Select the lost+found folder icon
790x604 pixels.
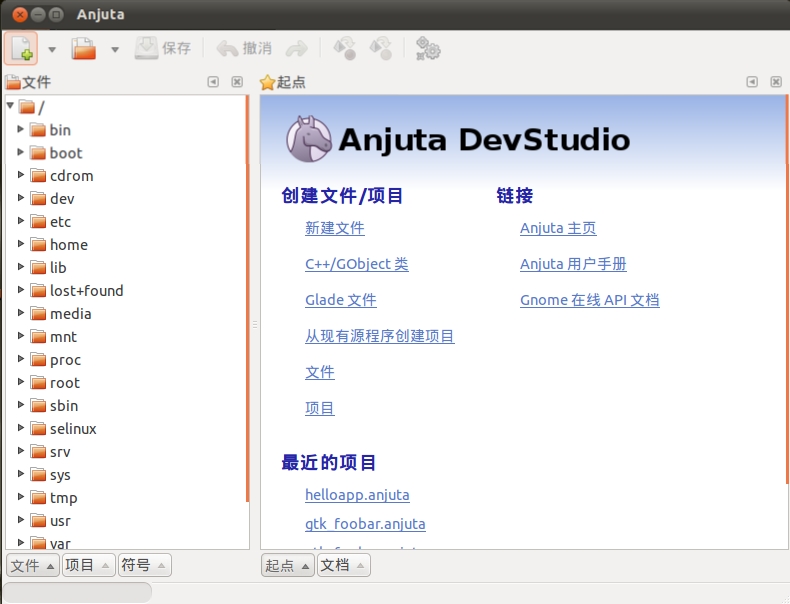38,290
